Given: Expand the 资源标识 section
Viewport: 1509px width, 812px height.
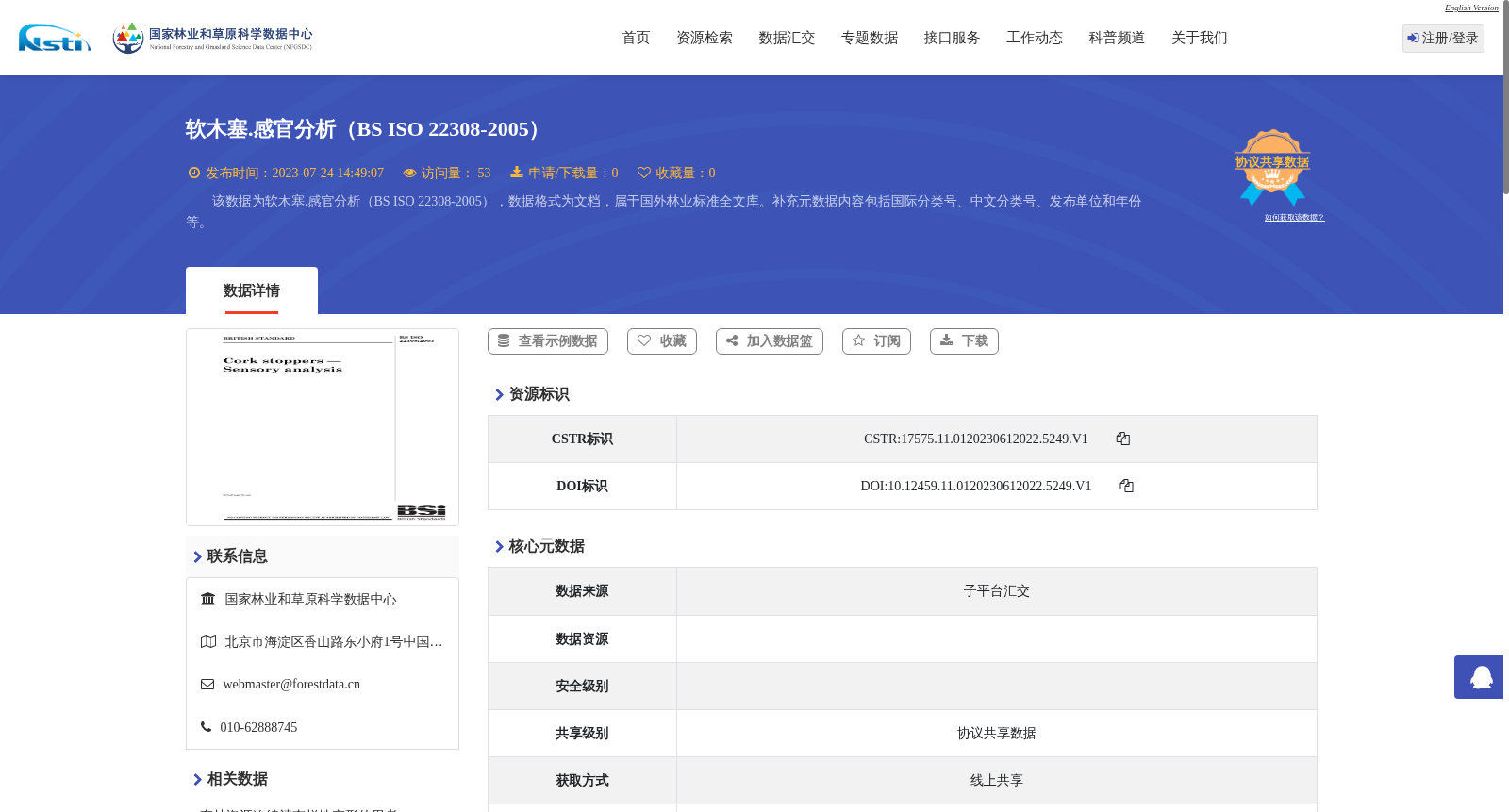Looking at the screenshot, I should tap(532, 394).
